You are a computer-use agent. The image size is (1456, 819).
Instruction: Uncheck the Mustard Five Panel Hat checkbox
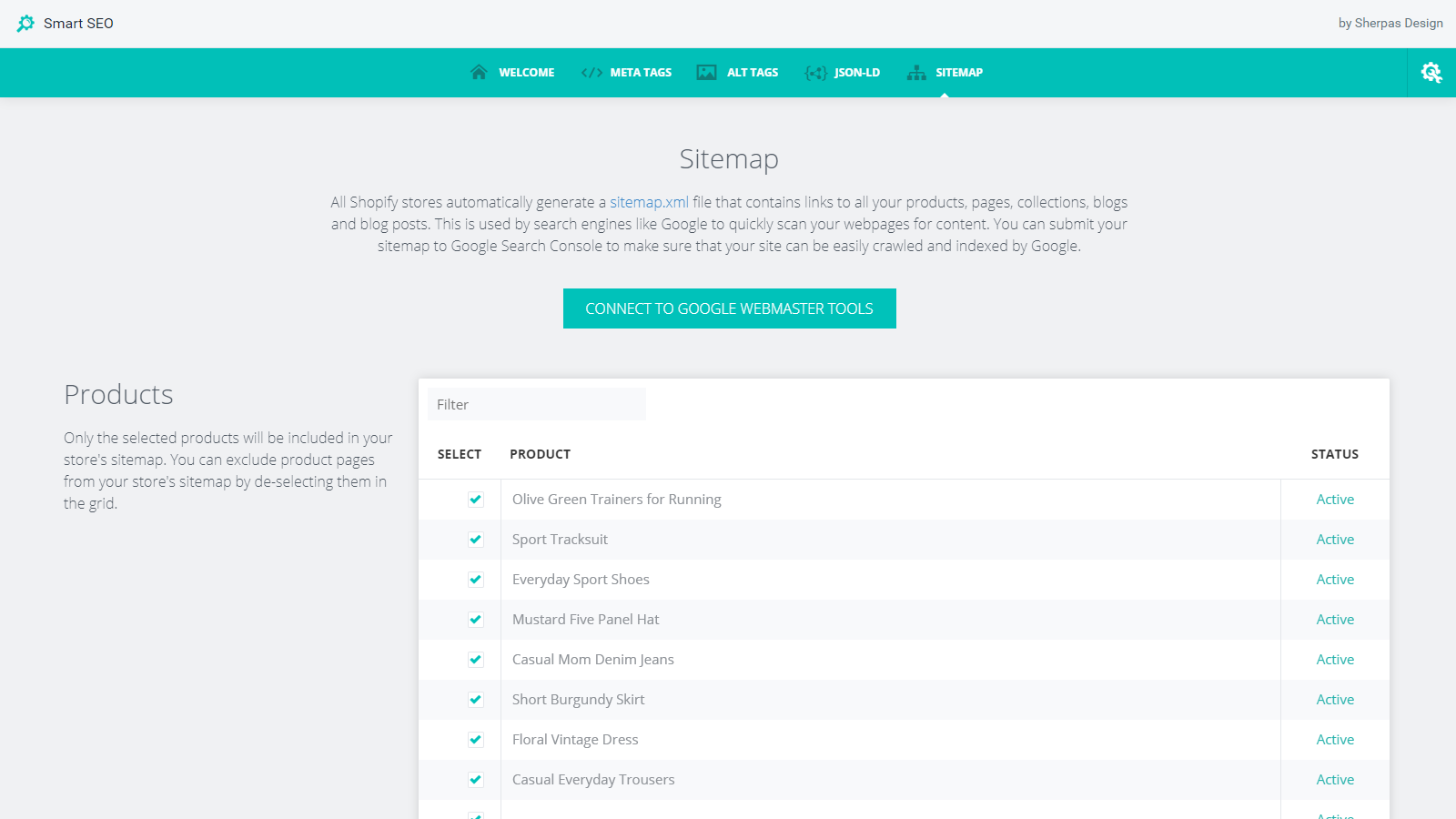[476, 619]
